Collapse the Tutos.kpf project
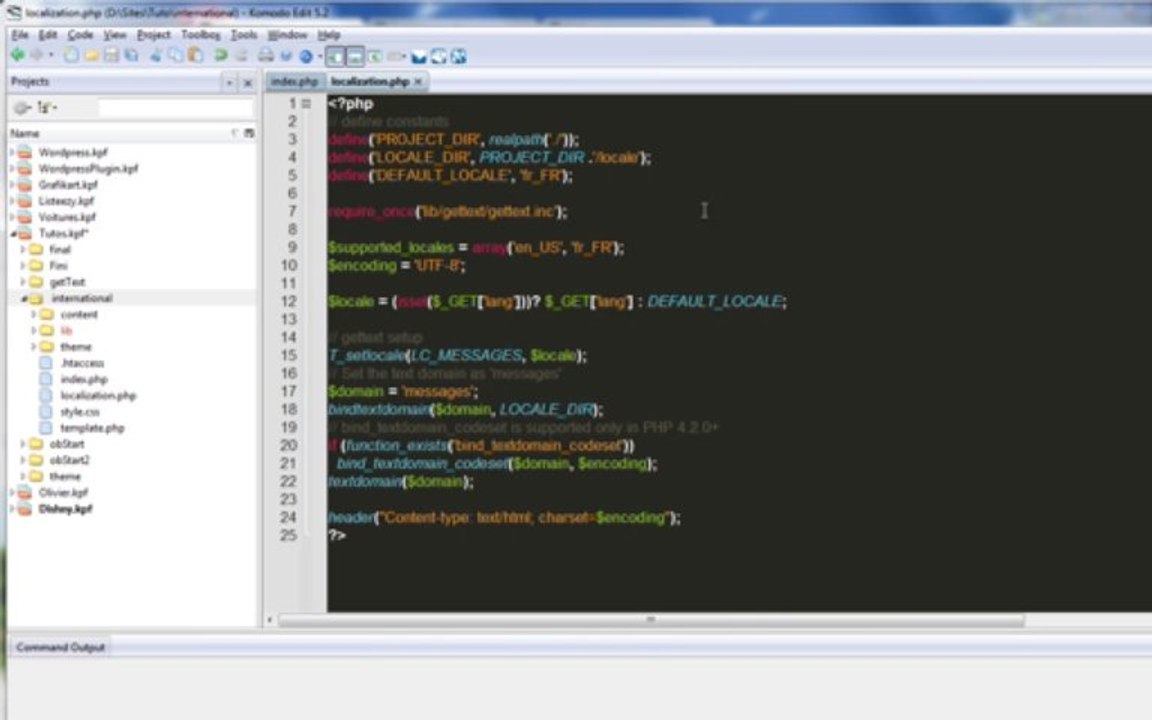Viewport: 1152px width, 720px height. [x=12, y=233]
